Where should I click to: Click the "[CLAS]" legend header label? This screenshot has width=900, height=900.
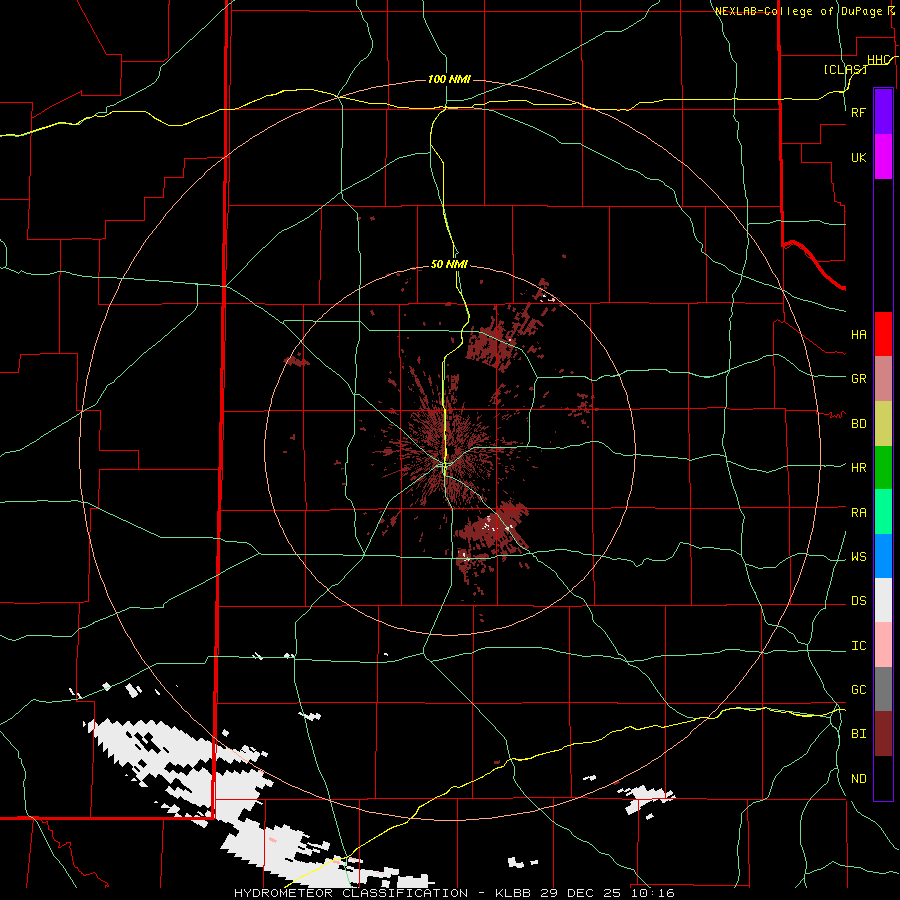(845, 69)
